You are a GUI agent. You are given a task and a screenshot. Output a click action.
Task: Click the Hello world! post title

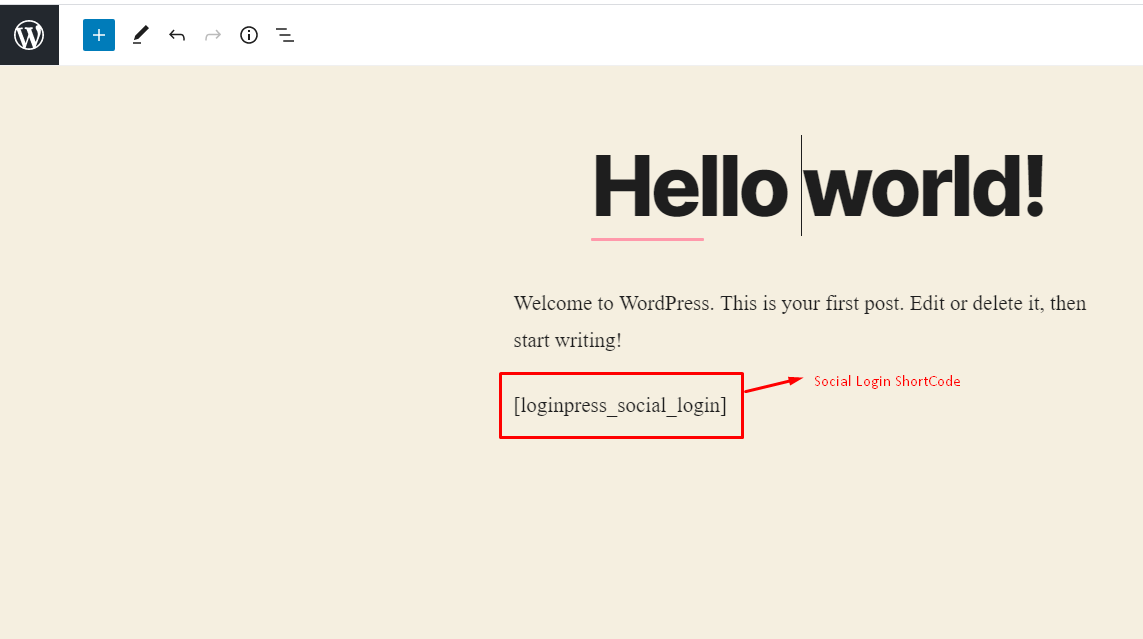[819, 187]
